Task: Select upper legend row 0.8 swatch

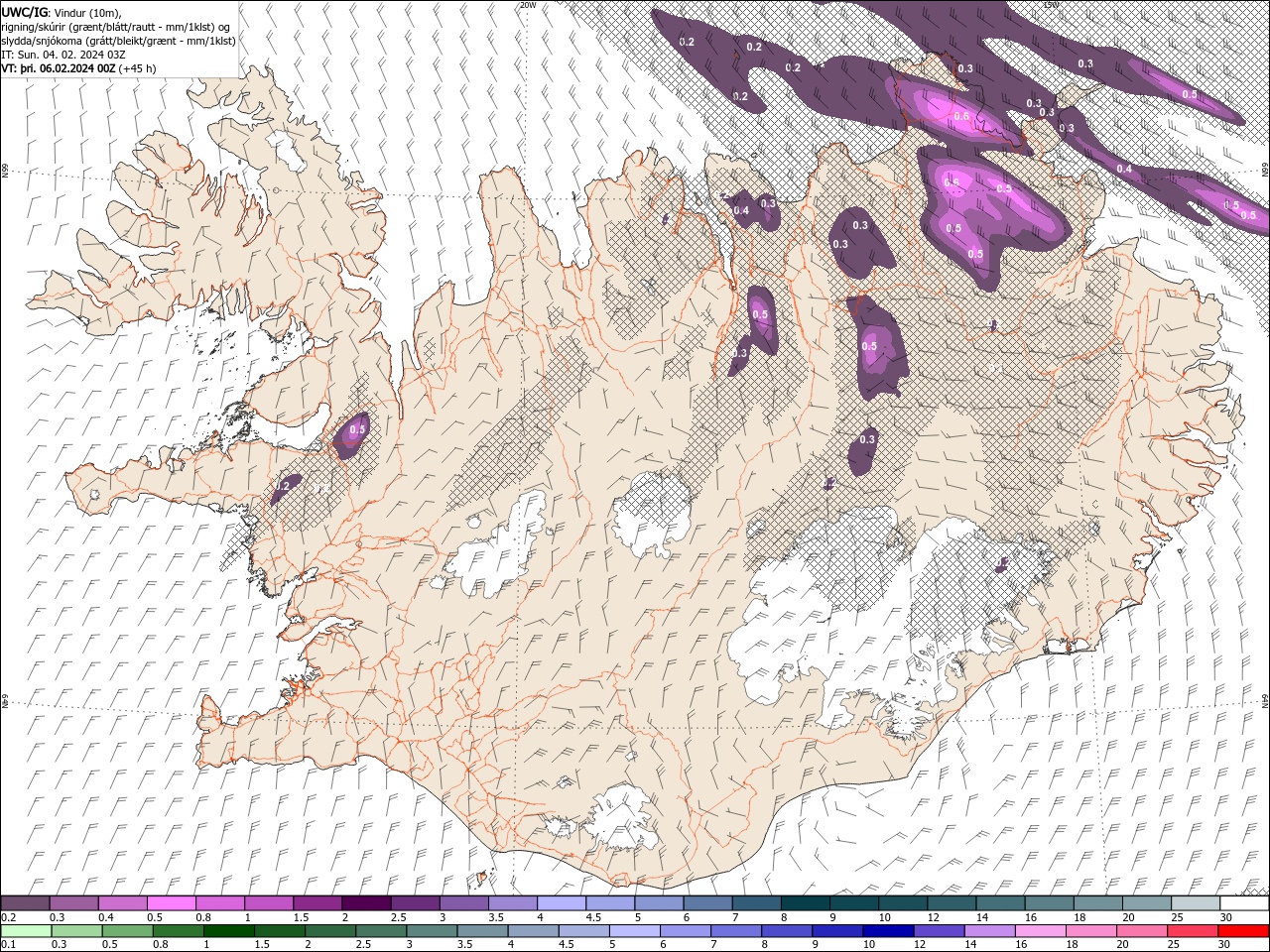Action: 220,903
